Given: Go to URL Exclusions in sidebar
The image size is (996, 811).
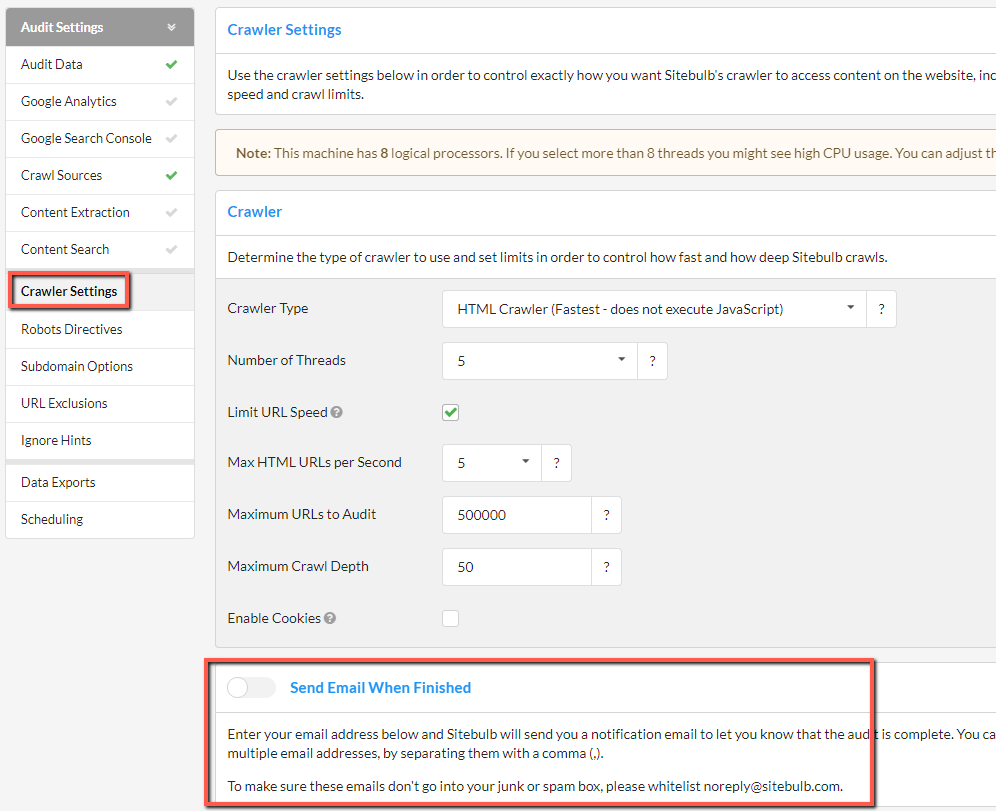Looking at the screenshot, I should coord(64,403).
